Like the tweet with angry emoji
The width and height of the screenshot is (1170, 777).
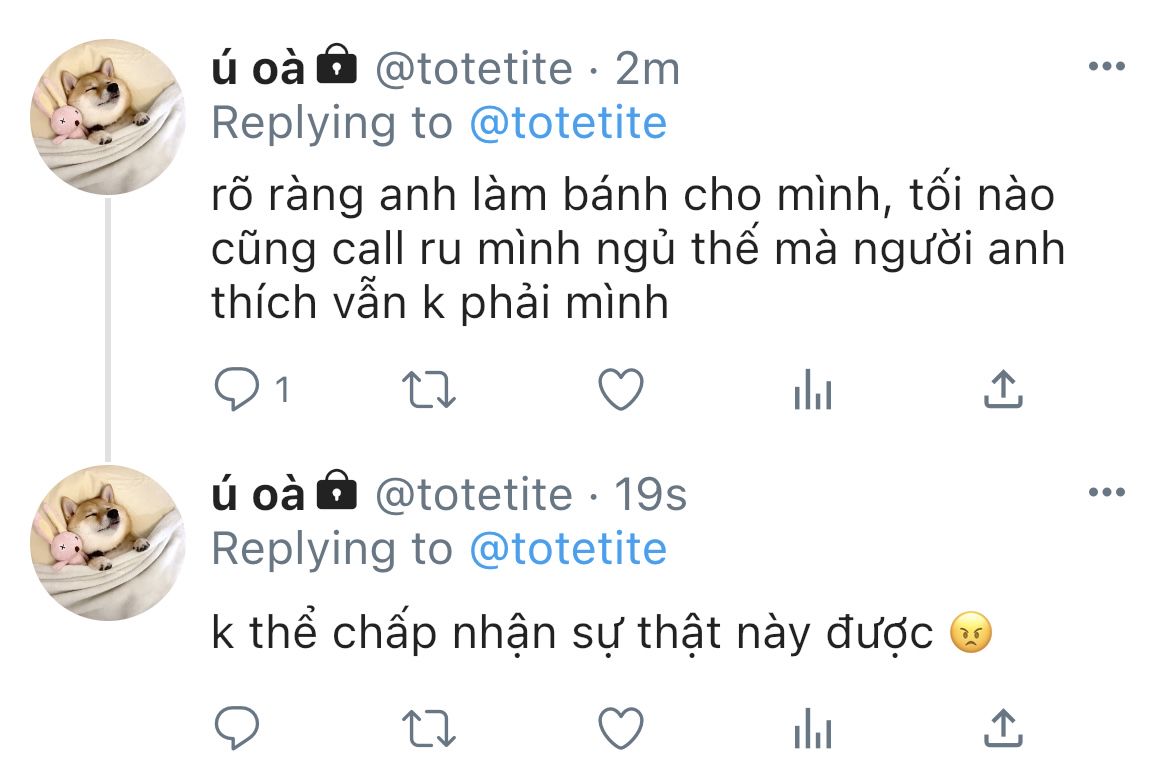621,728
